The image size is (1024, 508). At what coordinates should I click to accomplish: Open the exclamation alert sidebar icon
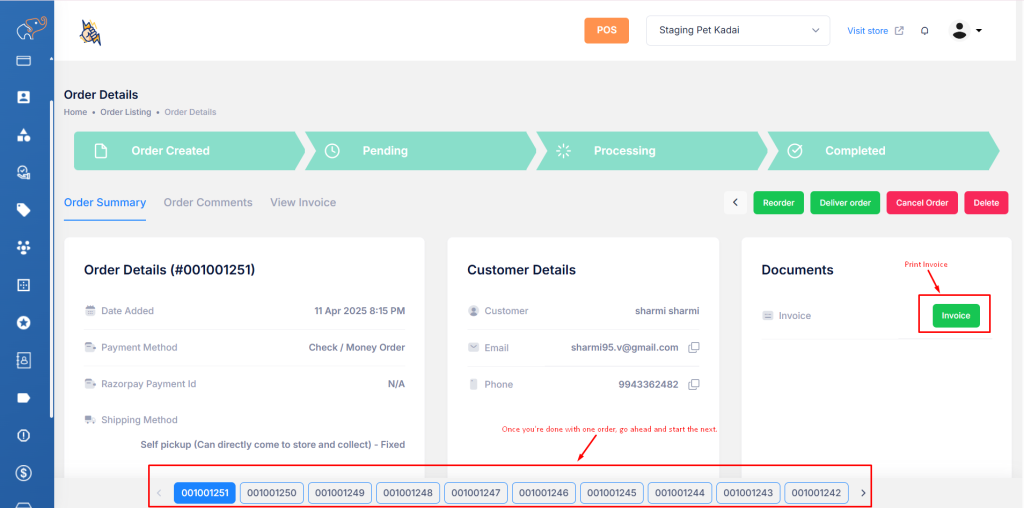pos(24,436)
